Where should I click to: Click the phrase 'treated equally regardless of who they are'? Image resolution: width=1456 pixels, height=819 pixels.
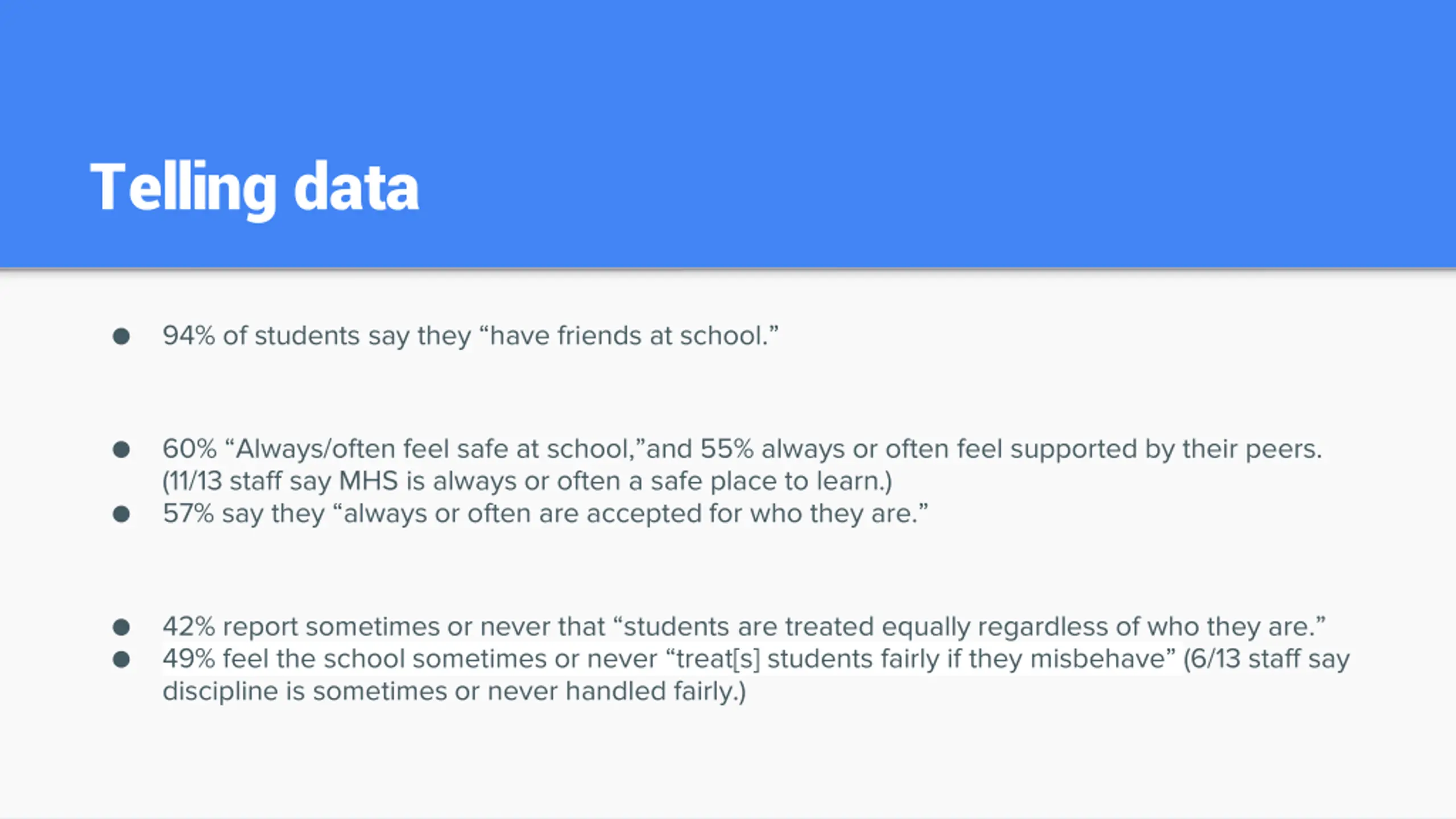[x=1050, y=627]
